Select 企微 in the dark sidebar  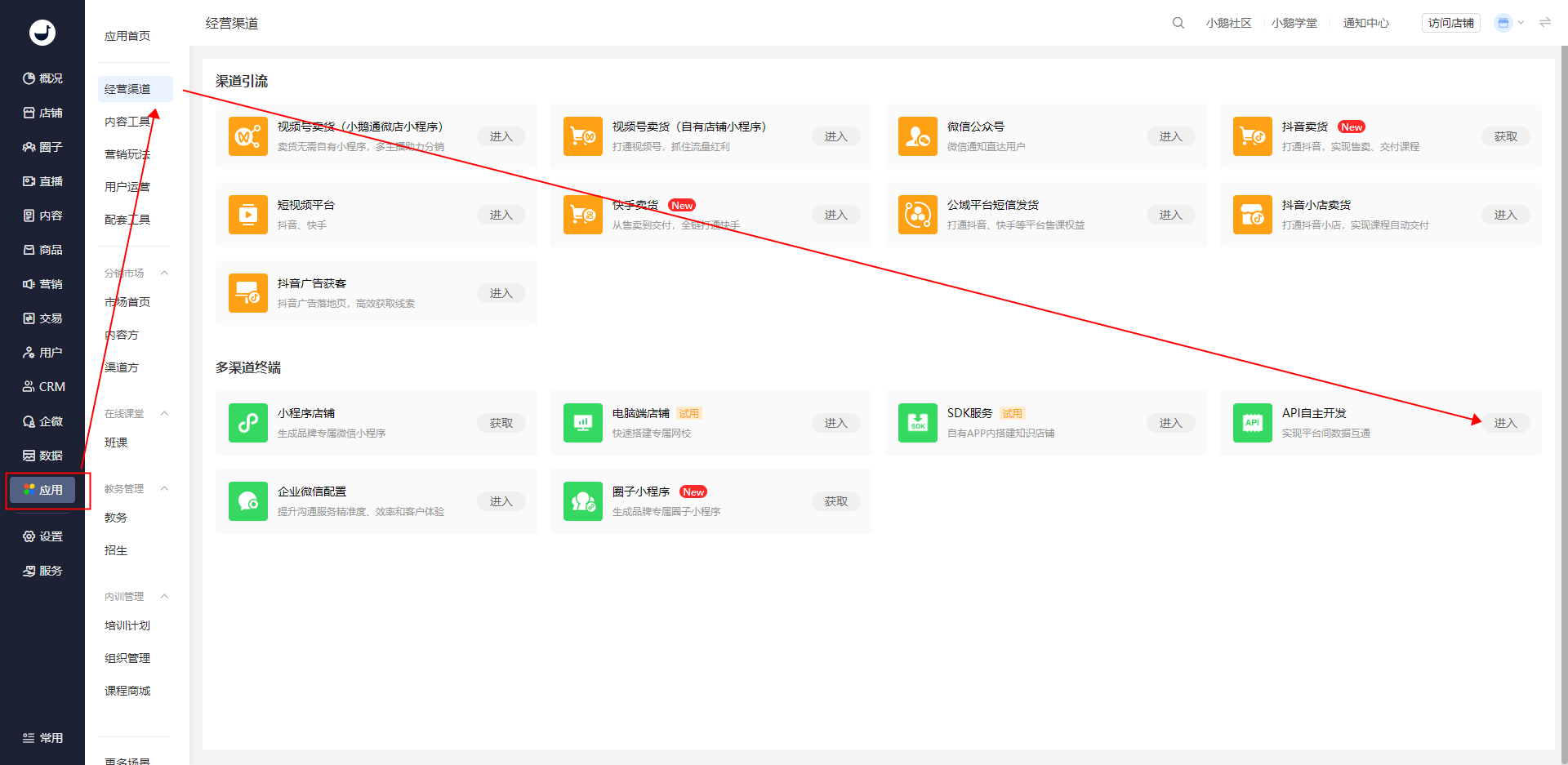(x=42, y=421)
